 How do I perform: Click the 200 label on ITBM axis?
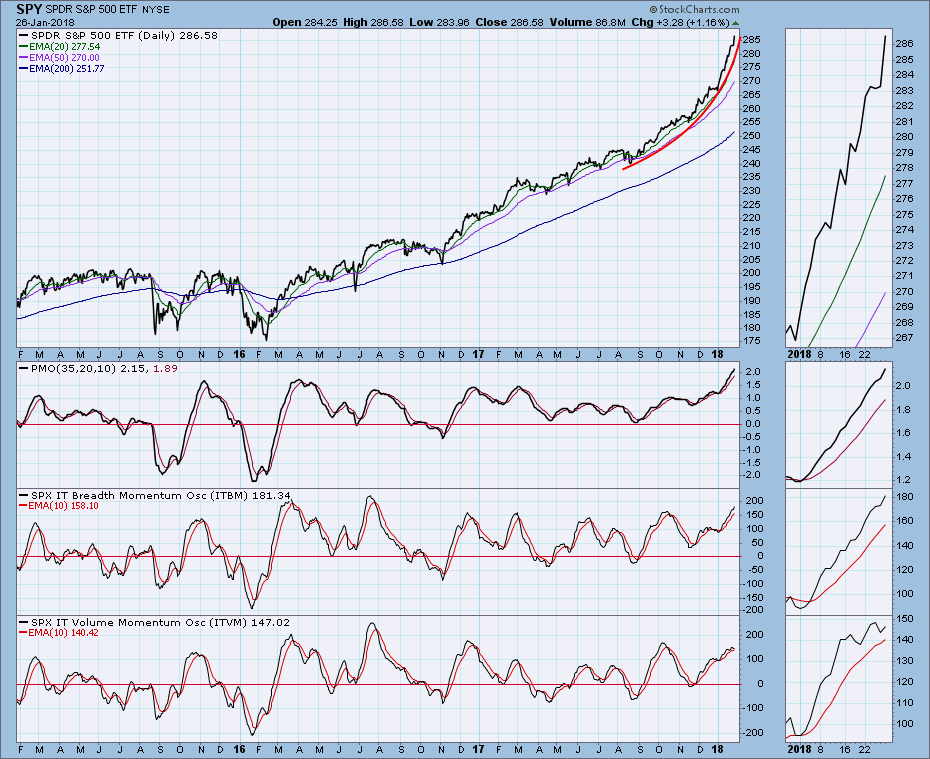point(754,501)
